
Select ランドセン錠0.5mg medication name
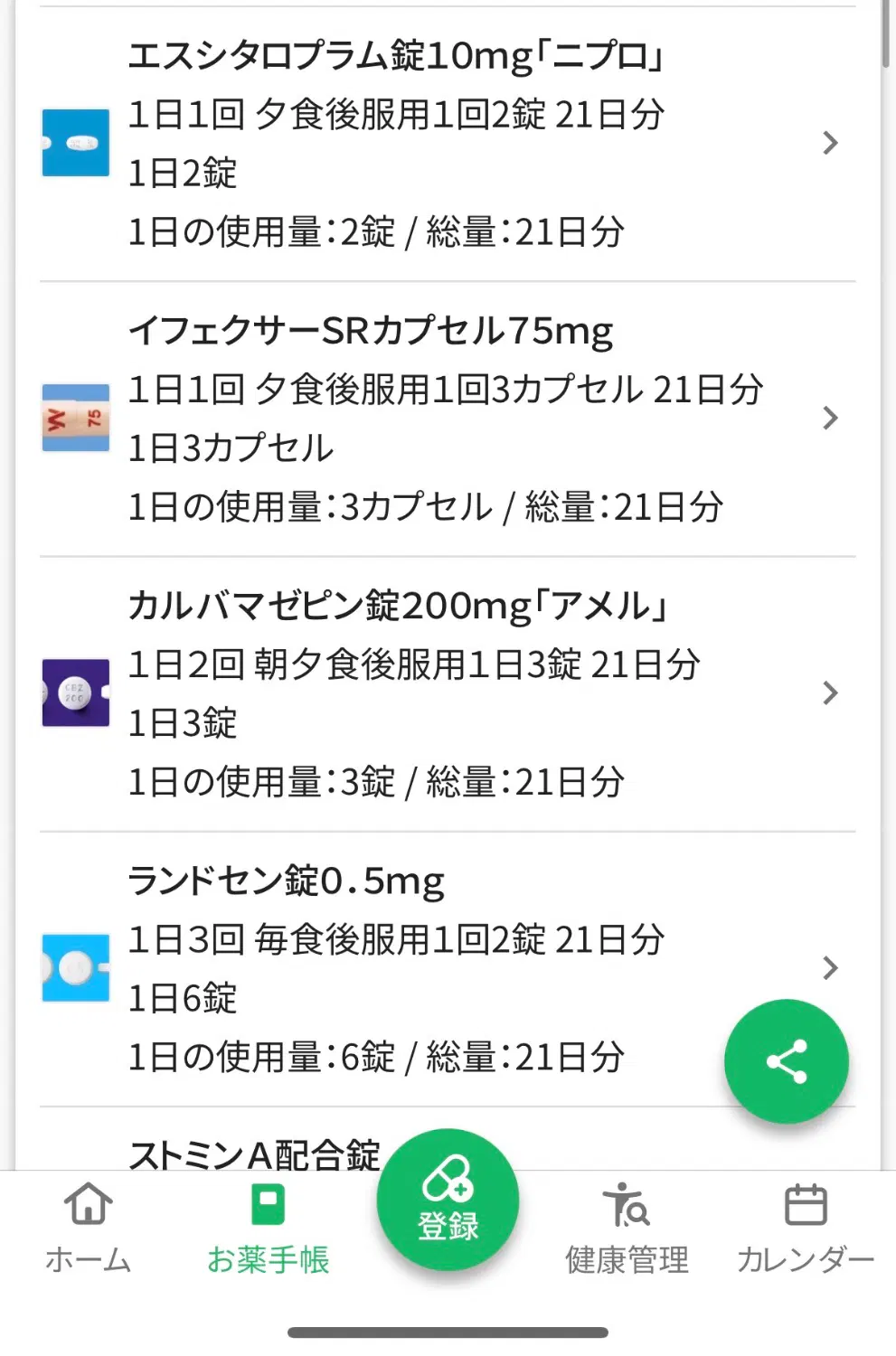[286, 880]
